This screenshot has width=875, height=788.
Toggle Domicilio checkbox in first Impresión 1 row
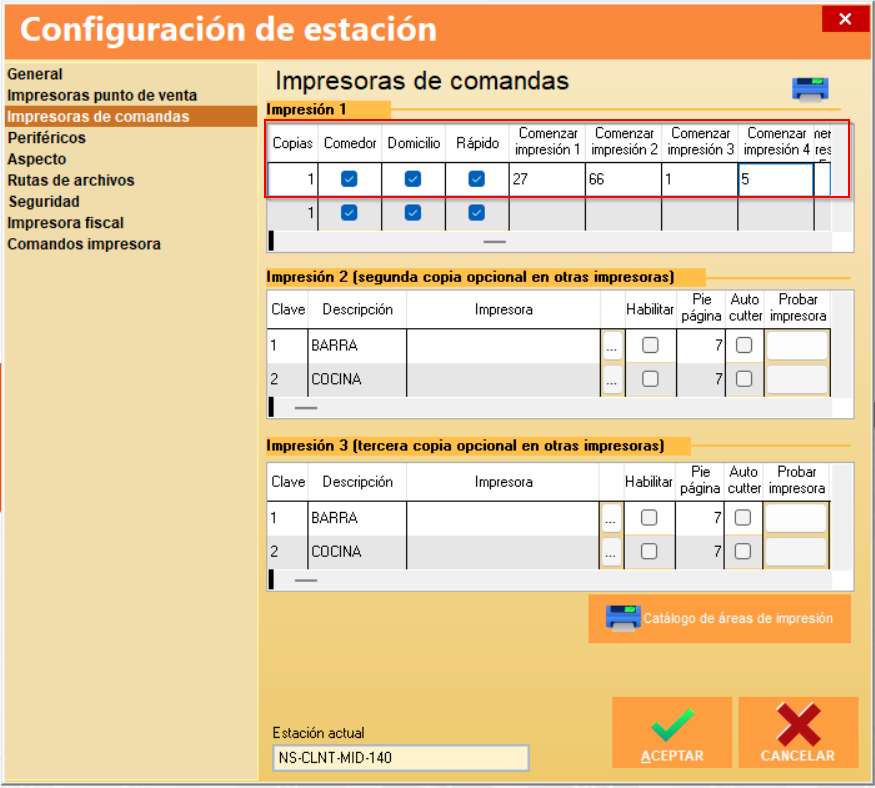coord(413,179)
